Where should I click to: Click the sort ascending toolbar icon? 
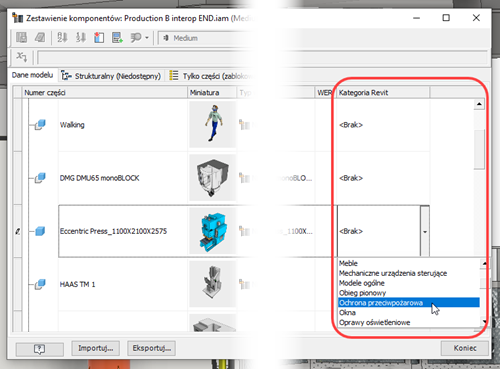click(62, 38)
